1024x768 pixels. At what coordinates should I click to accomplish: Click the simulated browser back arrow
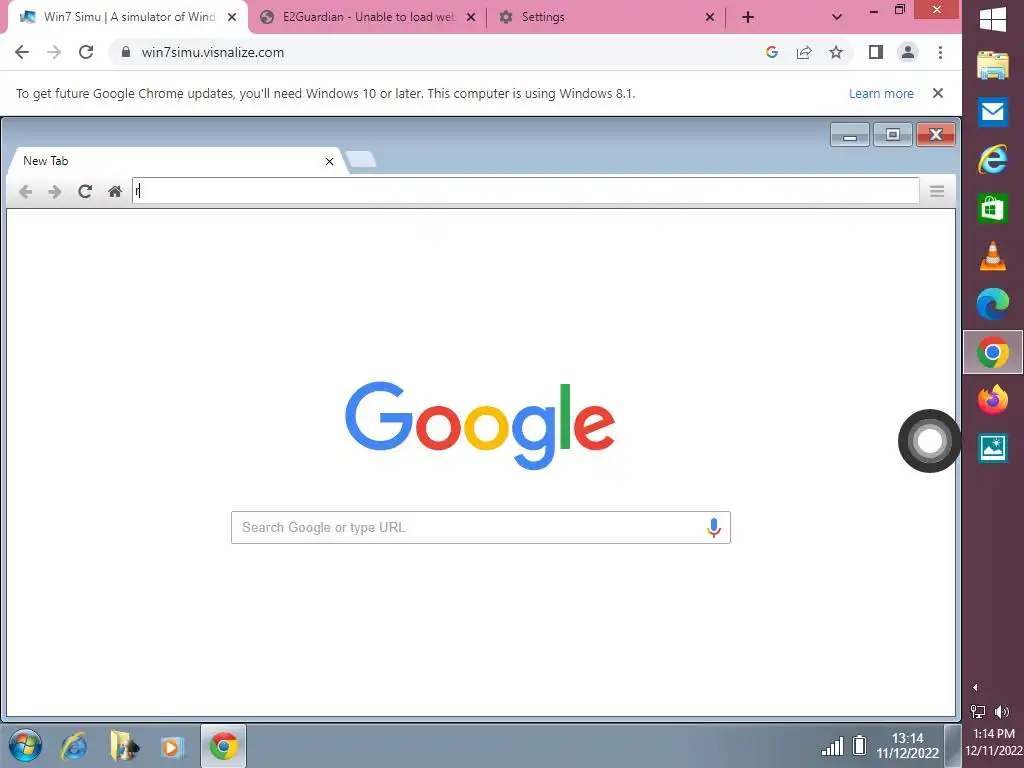[x=25, y=191]
